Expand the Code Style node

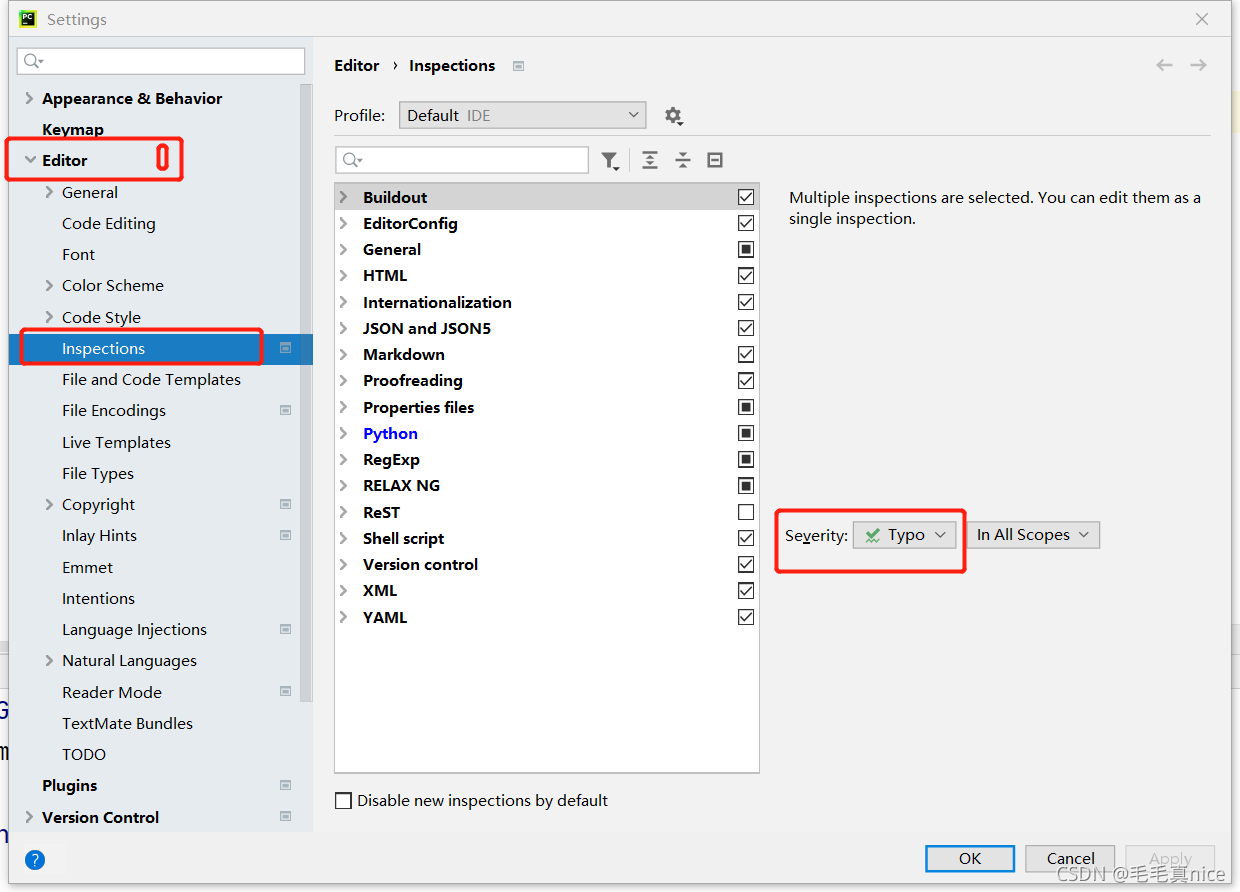[x=50, y=317]
